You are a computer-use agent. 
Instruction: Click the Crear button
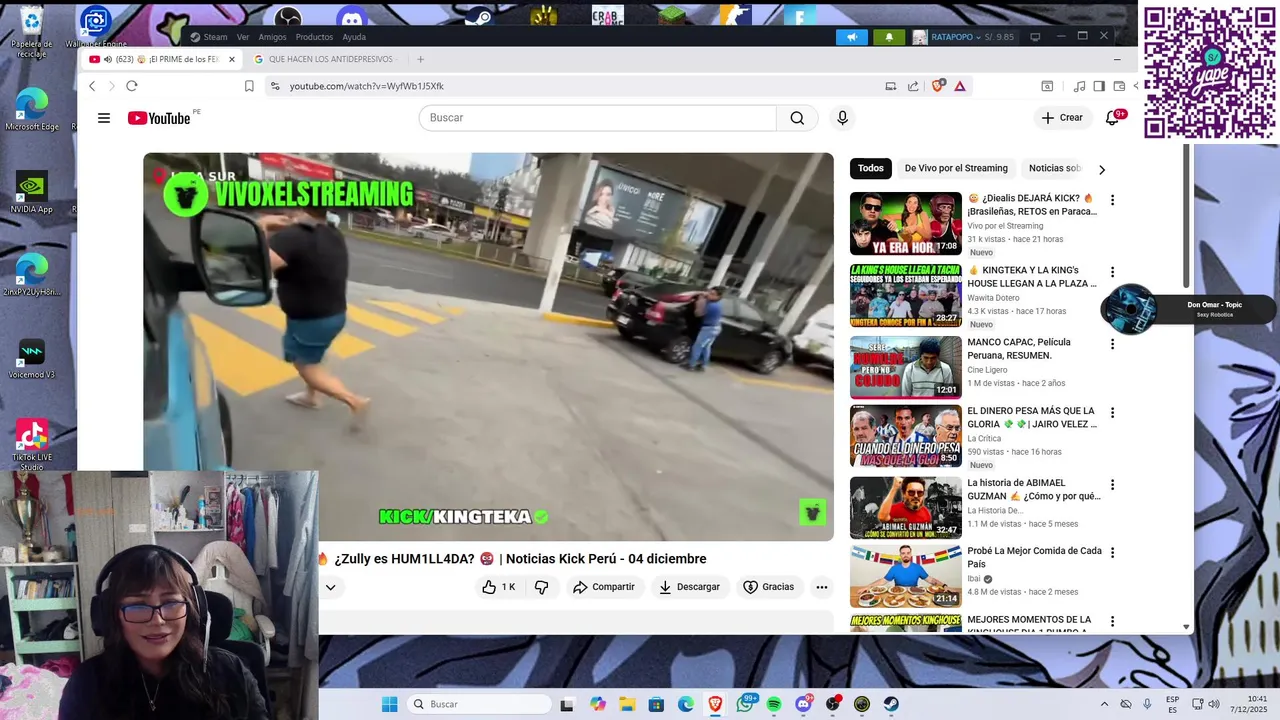coord(1062,118)
